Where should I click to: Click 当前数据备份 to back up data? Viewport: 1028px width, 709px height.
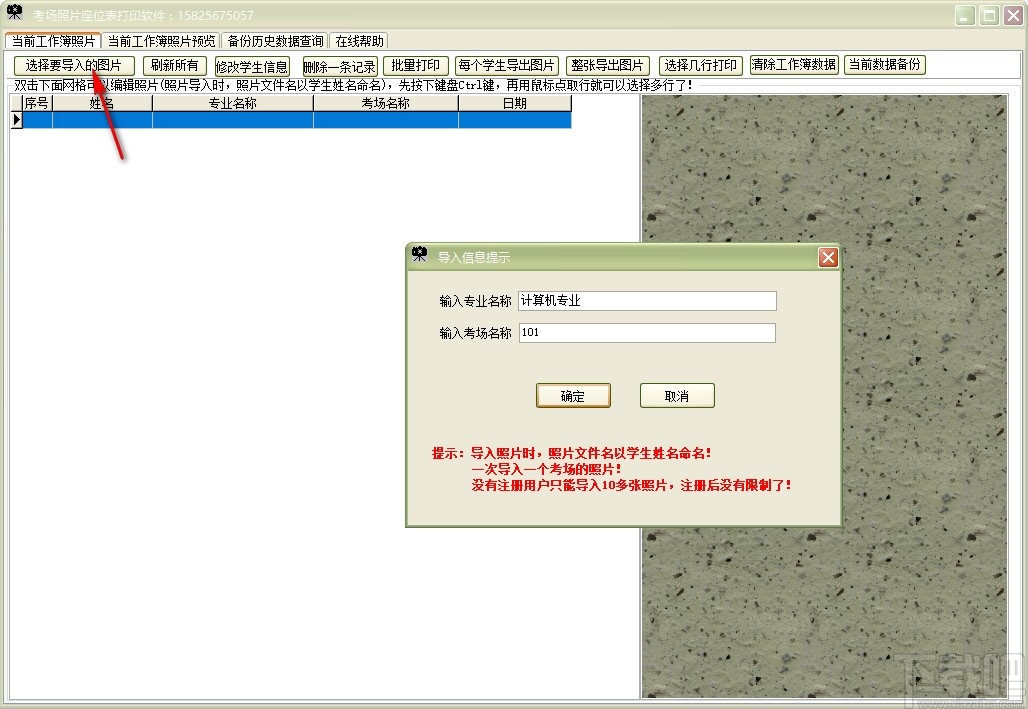pos(885,64)
